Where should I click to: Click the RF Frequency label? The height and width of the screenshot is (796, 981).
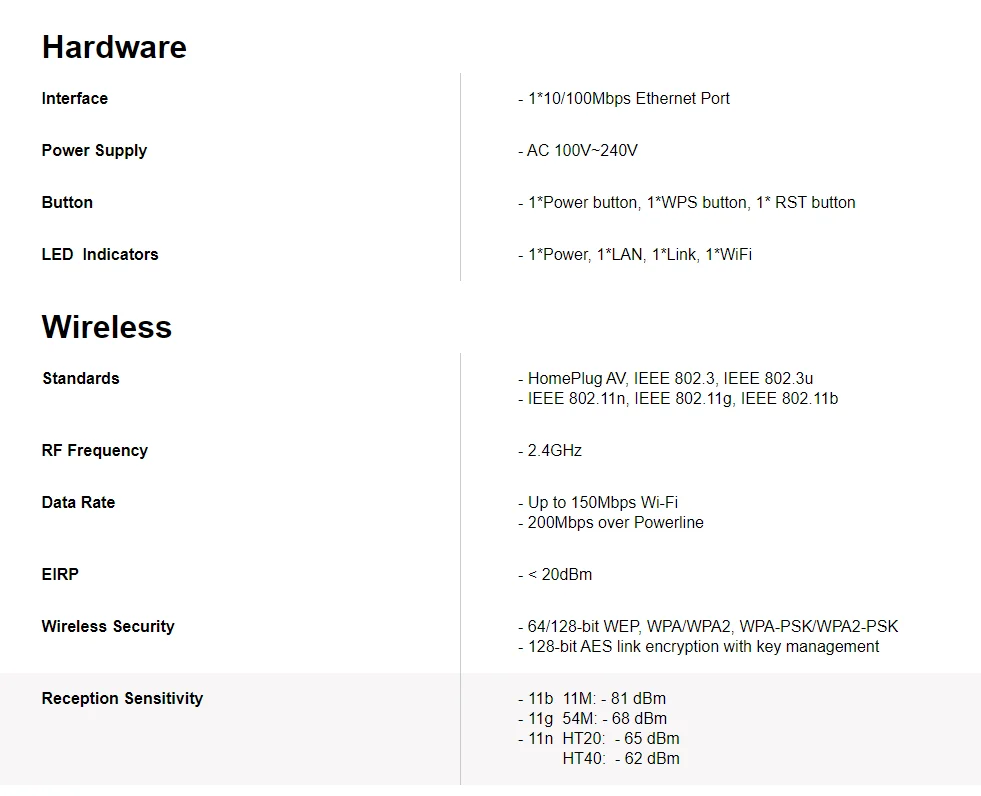(x=95, y=450)
